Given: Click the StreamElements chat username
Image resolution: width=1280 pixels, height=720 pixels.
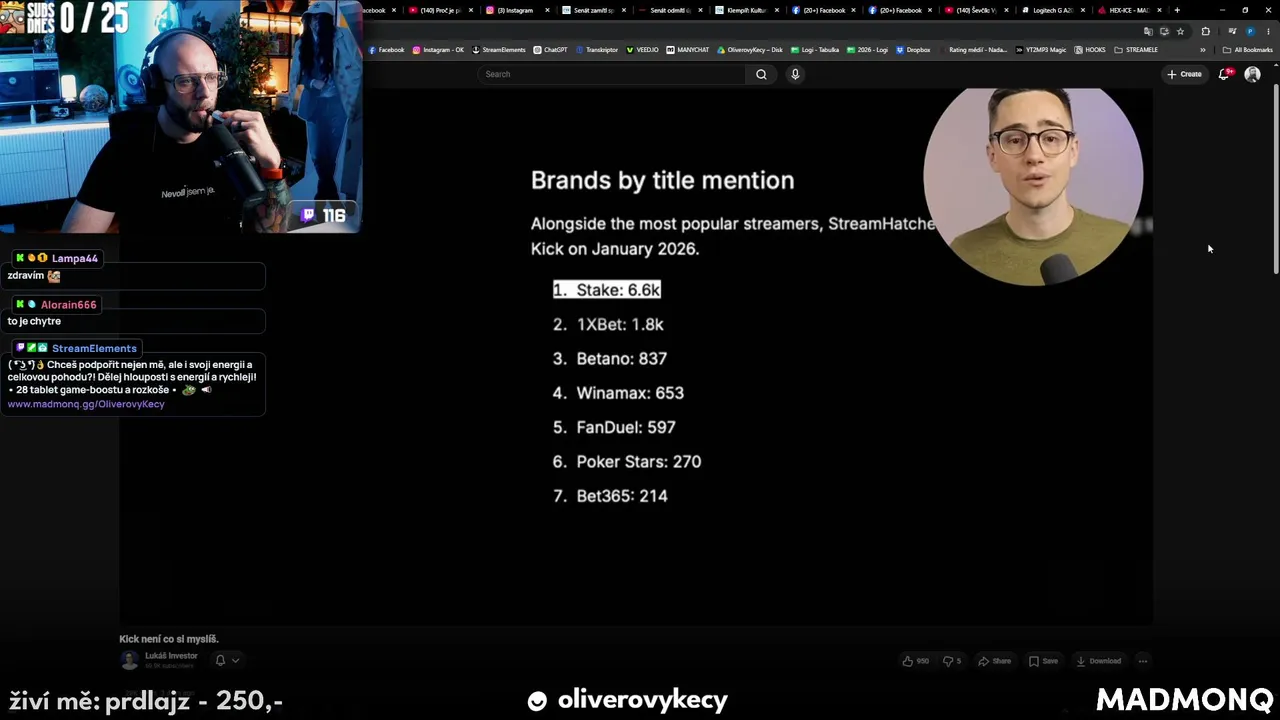Looking at the screenshot, I should [94, 348].
